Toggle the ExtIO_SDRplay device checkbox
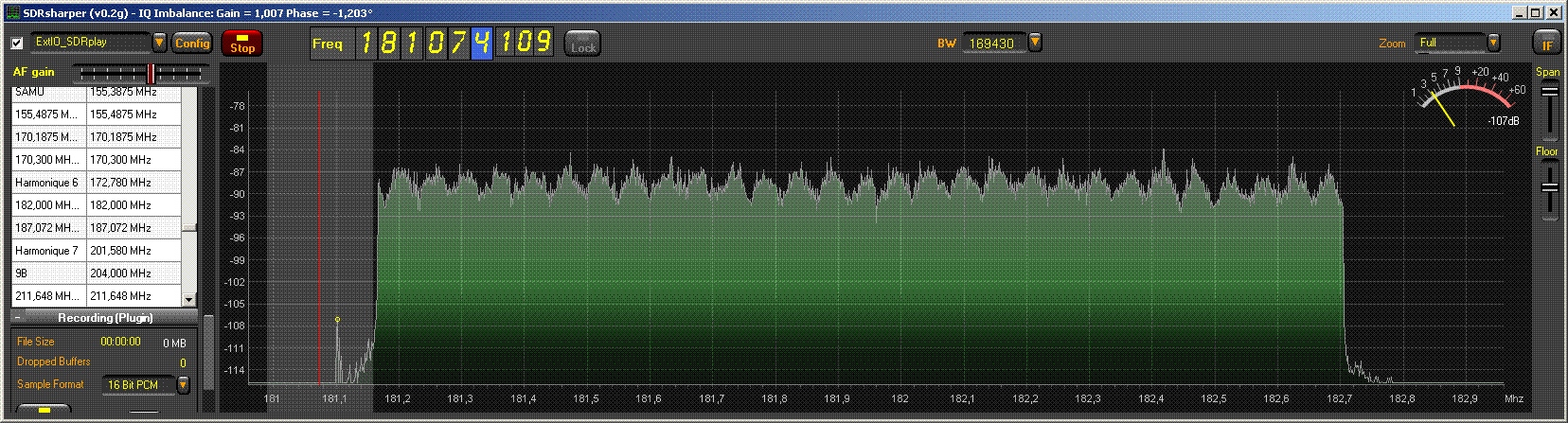 pos(17,44)
